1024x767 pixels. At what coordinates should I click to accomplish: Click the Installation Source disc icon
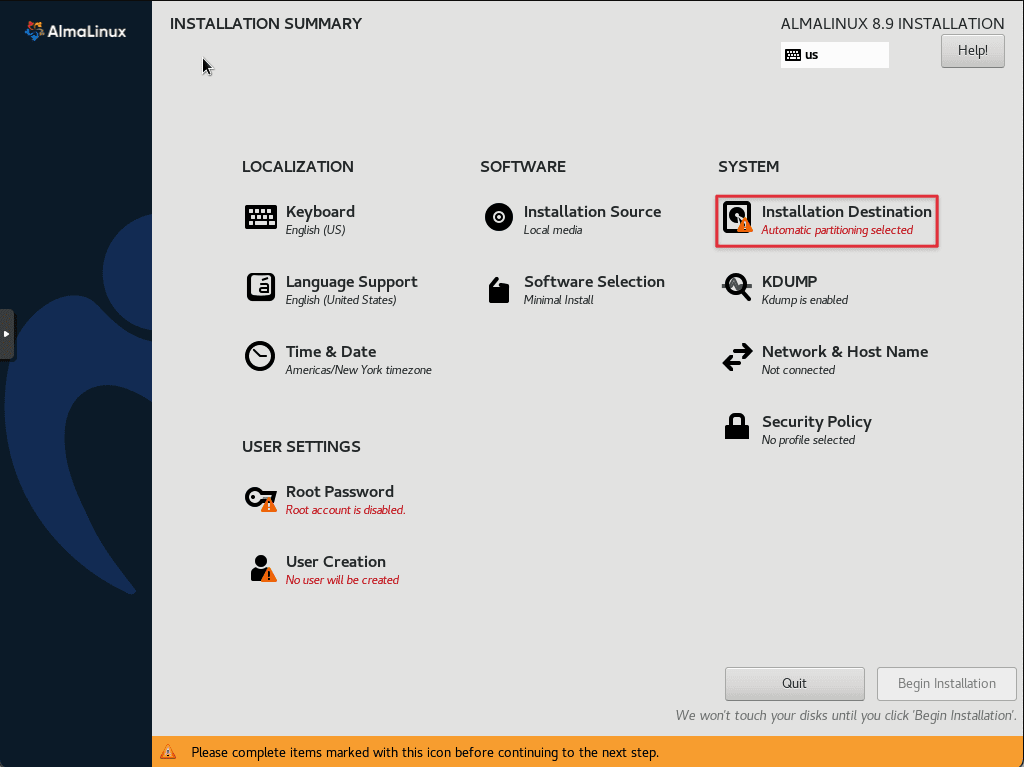click(499, 217)
